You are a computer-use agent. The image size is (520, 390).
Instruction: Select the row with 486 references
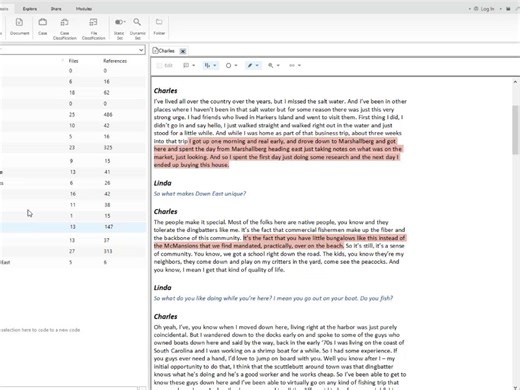pyautogui.click(x=73, y=115)
